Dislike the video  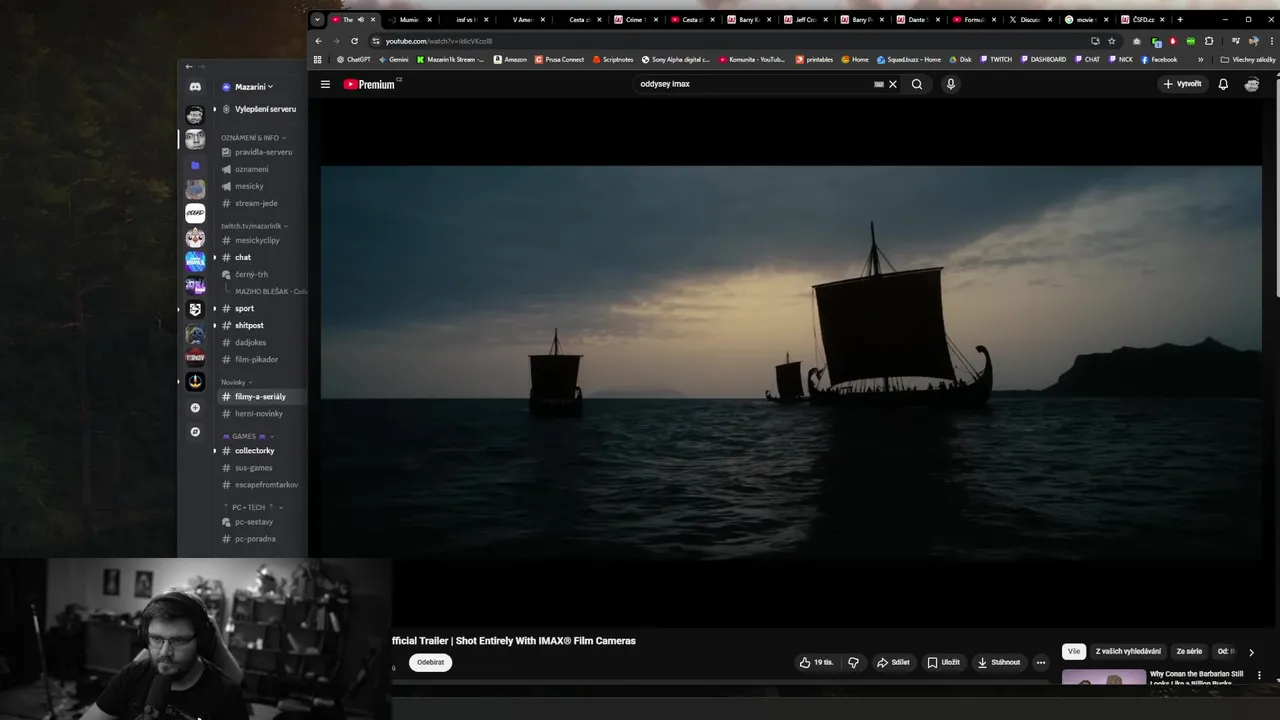coord(853,662)
